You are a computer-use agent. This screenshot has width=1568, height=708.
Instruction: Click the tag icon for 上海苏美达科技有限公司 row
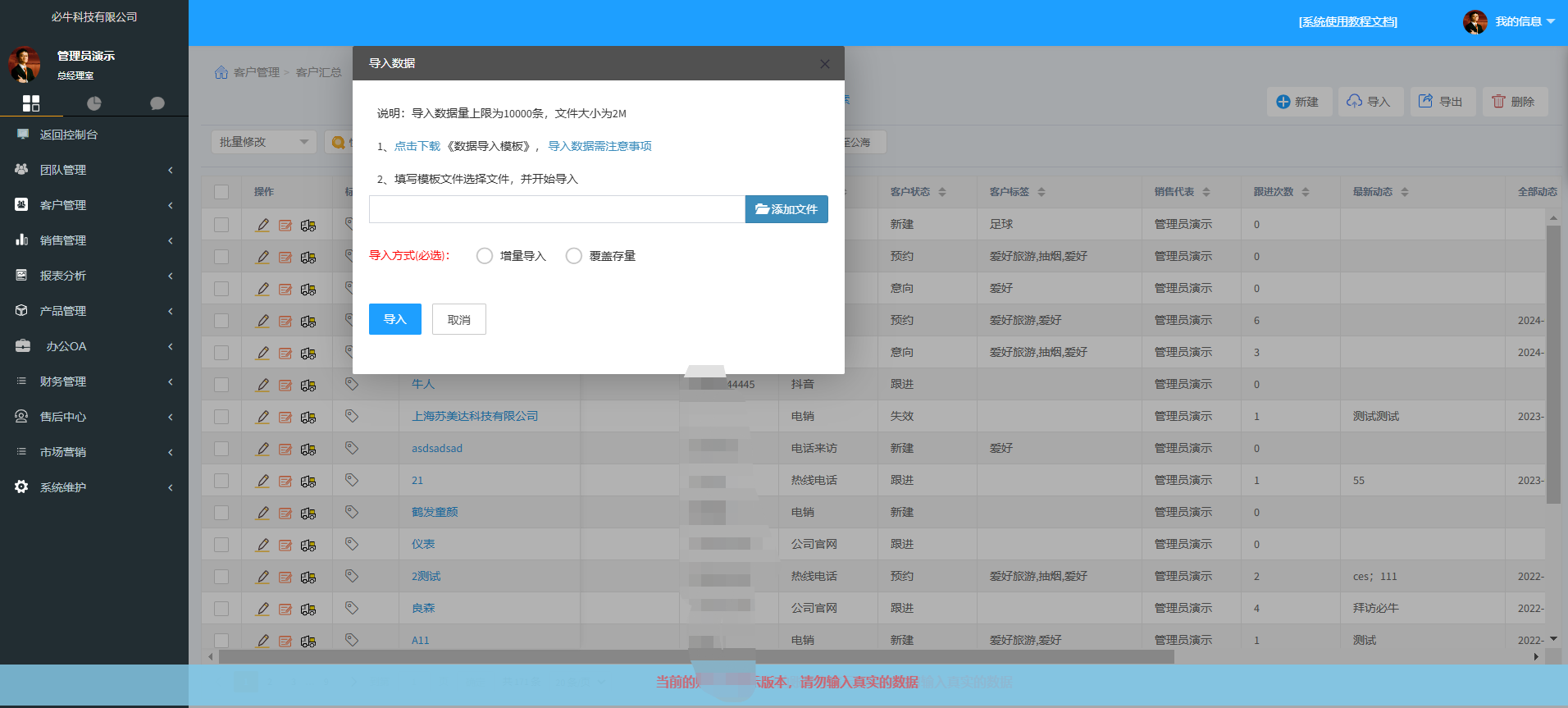point(352,416)
